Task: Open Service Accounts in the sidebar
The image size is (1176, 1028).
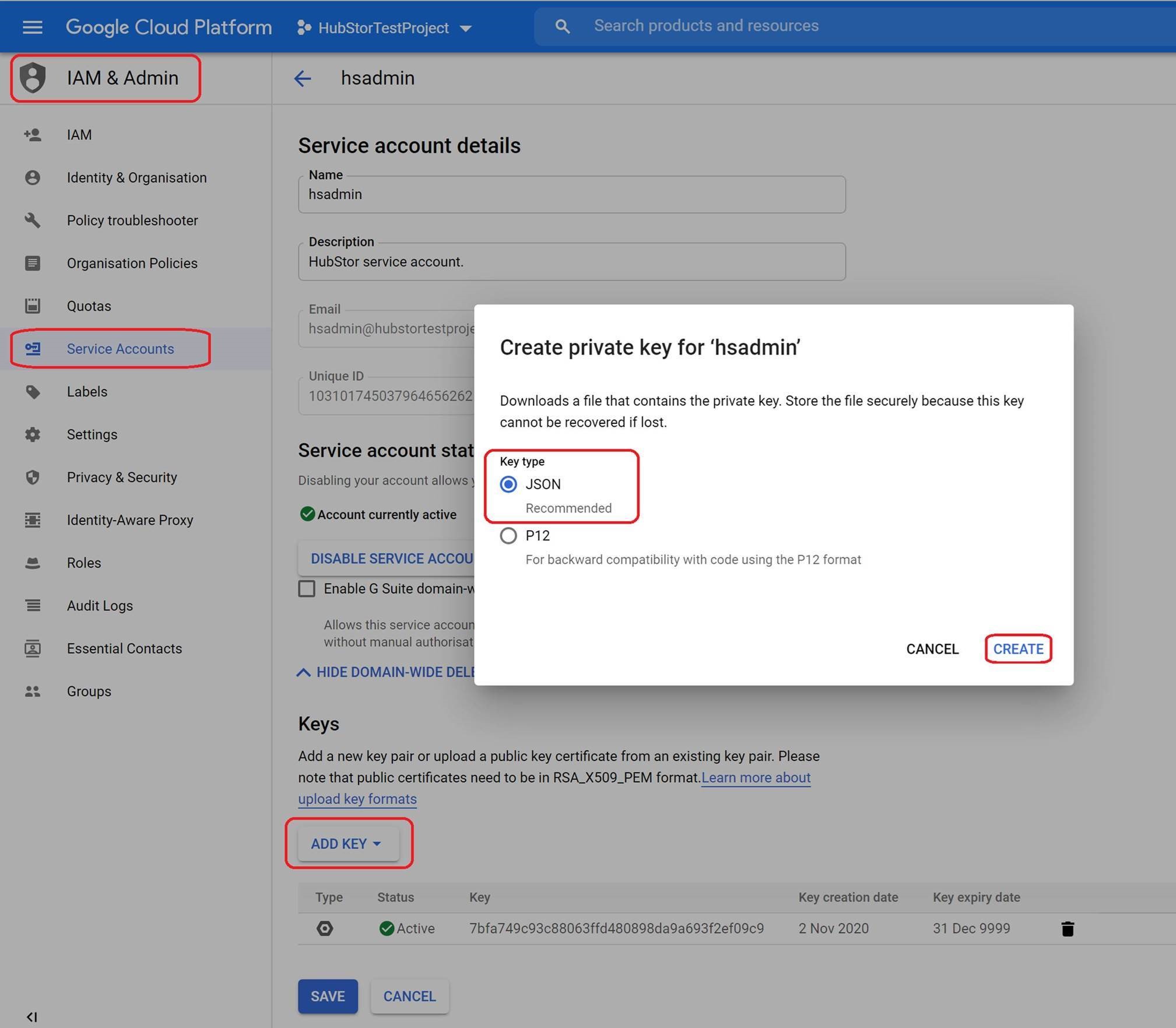Action: (x=120, y=349)
